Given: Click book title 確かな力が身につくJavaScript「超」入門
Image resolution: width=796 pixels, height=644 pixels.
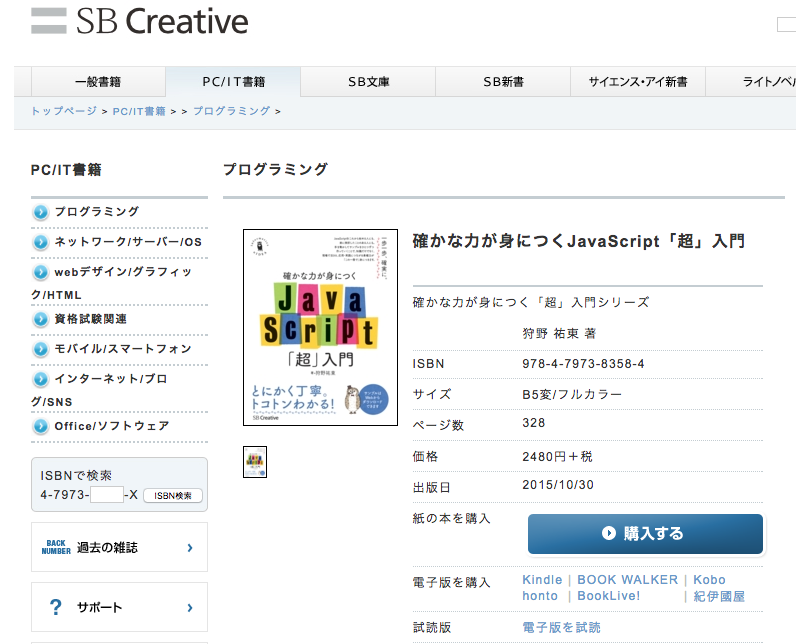Looking at the screenshot, I should point(579,241).
